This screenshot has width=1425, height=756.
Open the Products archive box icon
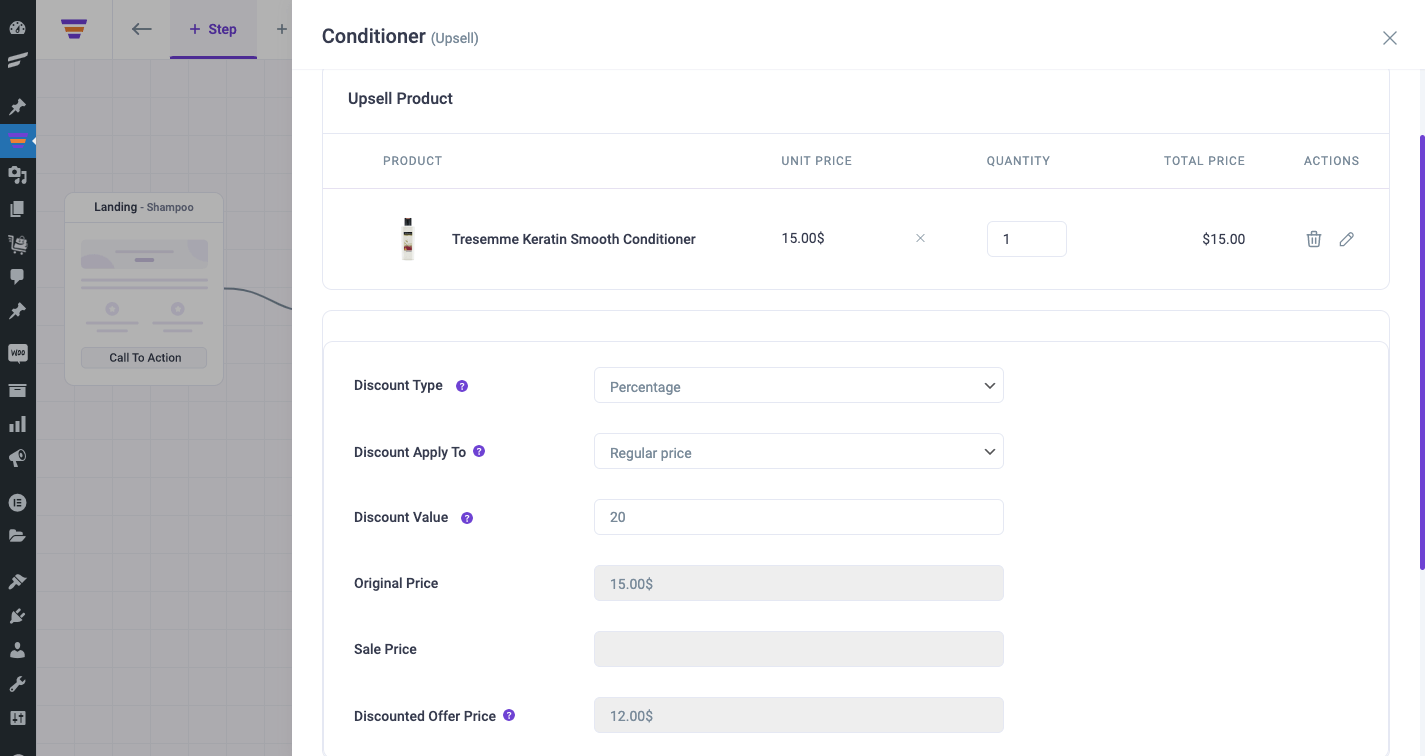point(17,390)
